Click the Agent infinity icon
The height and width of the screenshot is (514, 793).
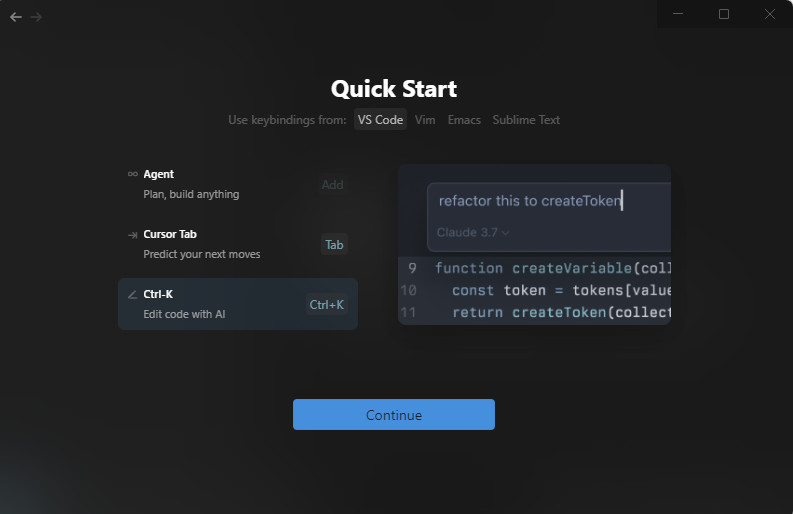(133, 174)
